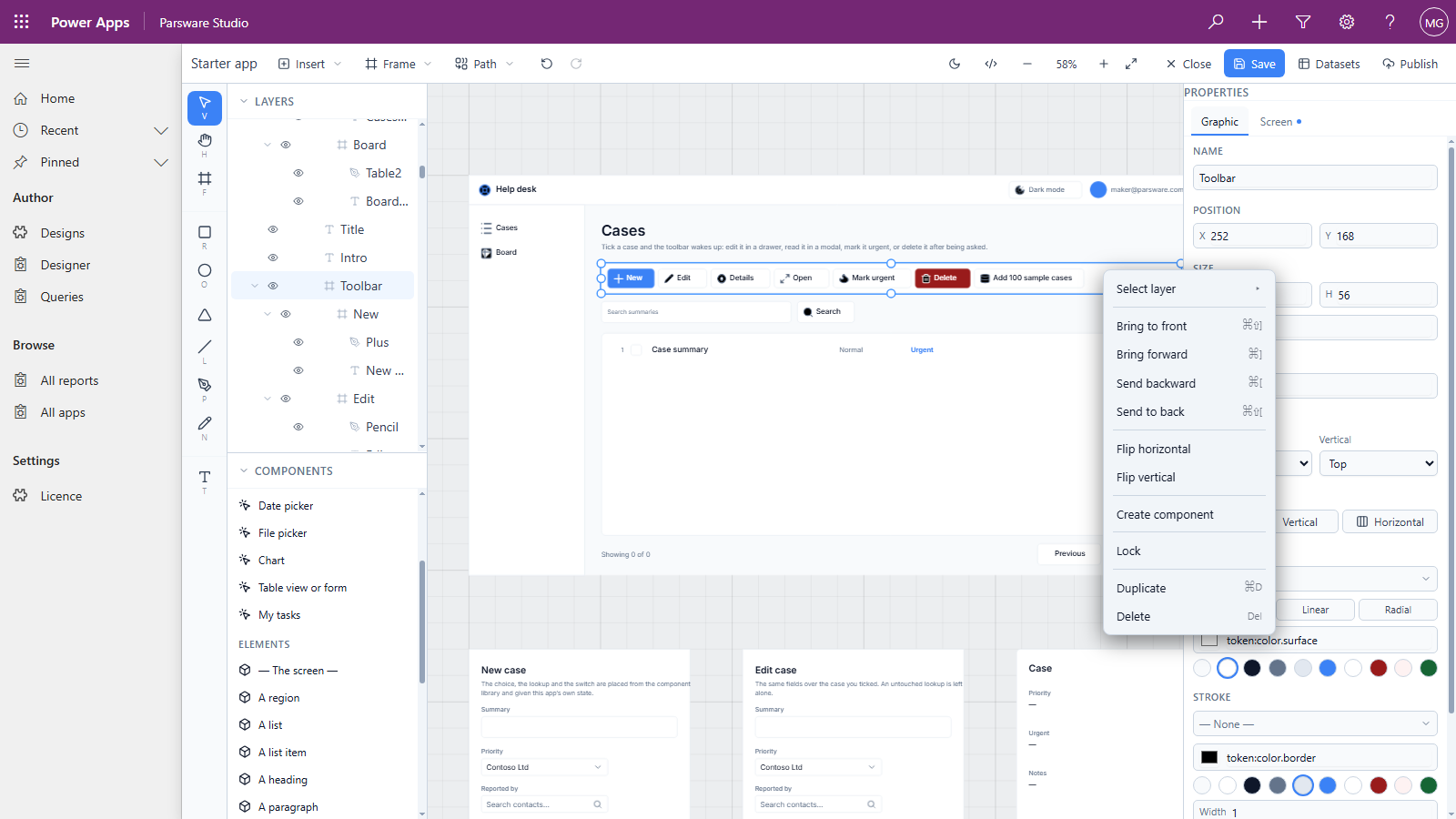The height and width of the screenshot is (819, 1456).
Task: Open the Vertical alignment Top dropdown
Action: click(1379, 463)
